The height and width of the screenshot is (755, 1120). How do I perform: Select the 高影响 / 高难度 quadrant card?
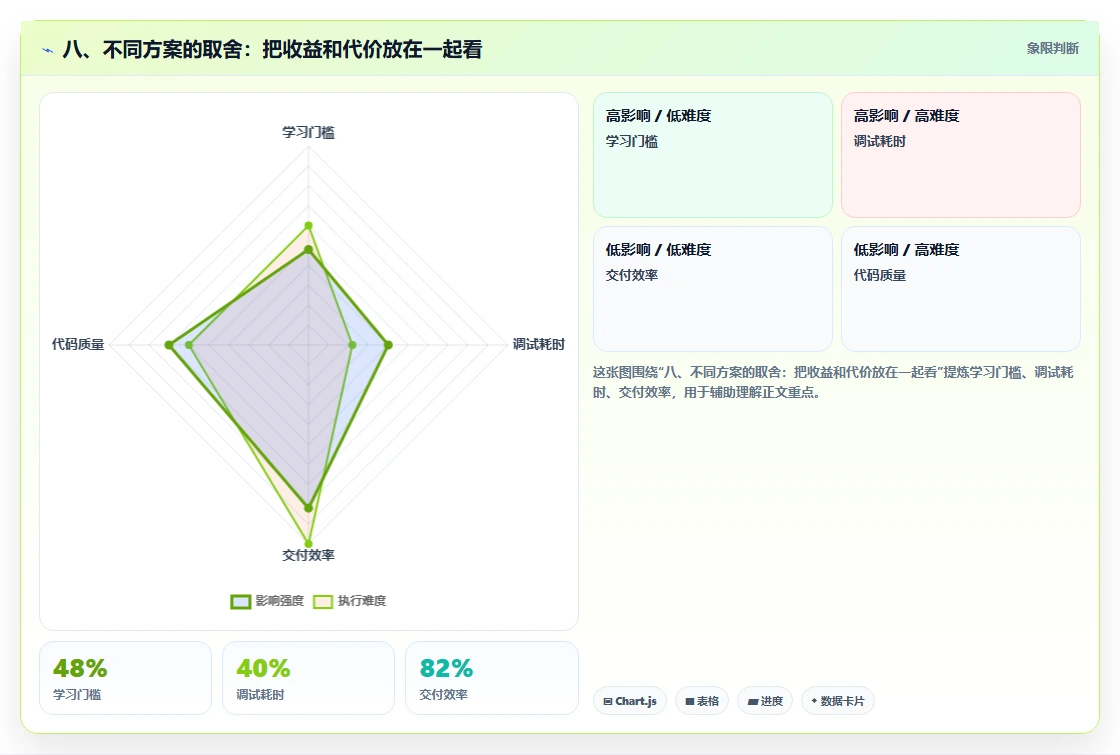point(961,154)
